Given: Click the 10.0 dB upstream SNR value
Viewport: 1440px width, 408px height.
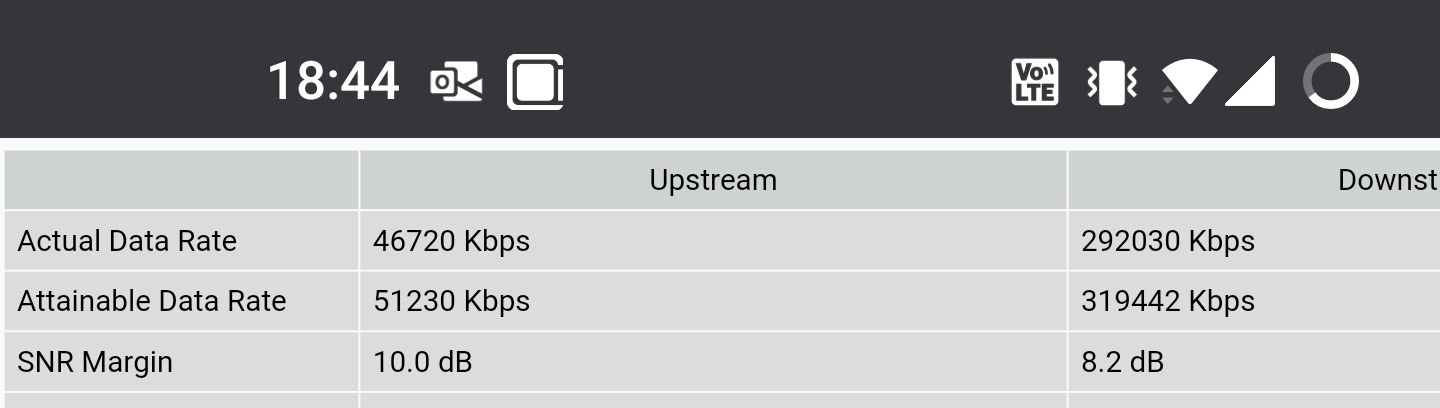Looking at the screenshot, I should (422, 361).
